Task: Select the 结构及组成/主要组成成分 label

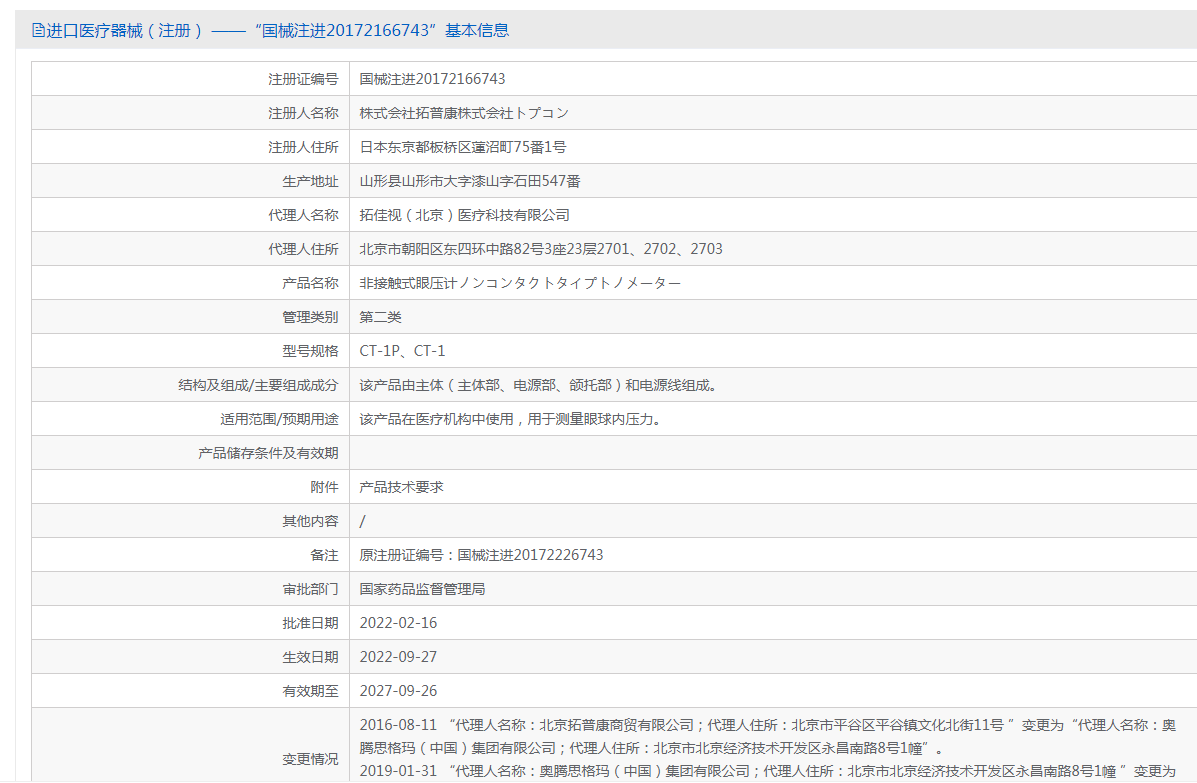Action: click(x=258, y=385)
